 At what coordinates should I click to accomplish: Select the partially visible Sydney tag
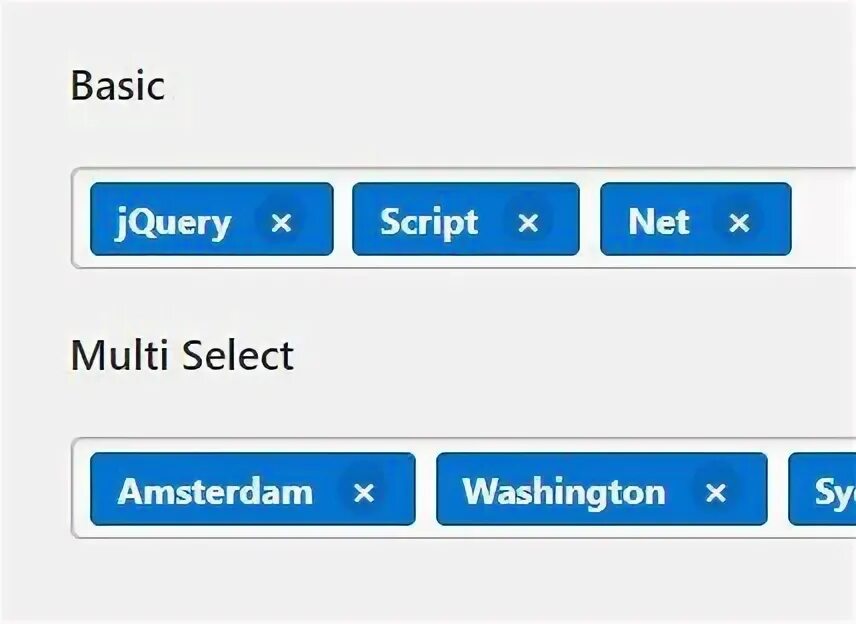tap(822, 489)
